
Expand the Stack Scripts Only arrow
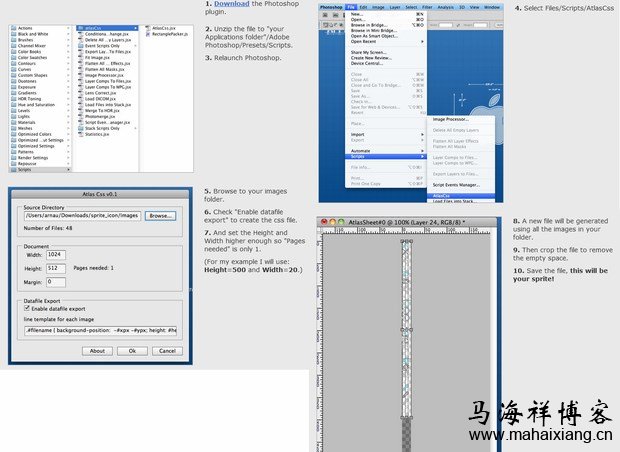point(136,129)
